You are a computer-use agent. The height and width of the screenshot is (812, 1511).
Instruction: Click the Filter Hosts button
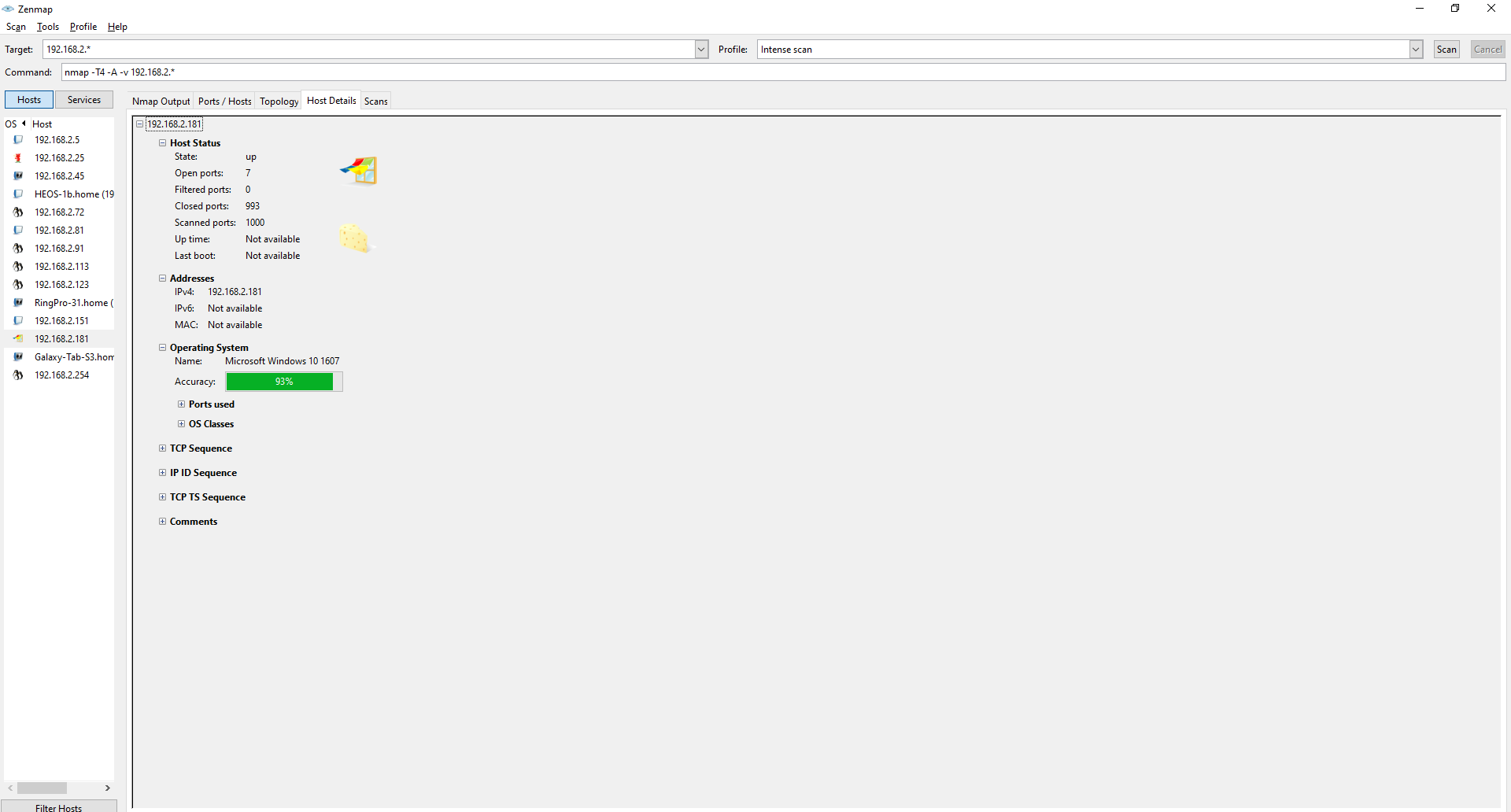[x=59, y=807]
